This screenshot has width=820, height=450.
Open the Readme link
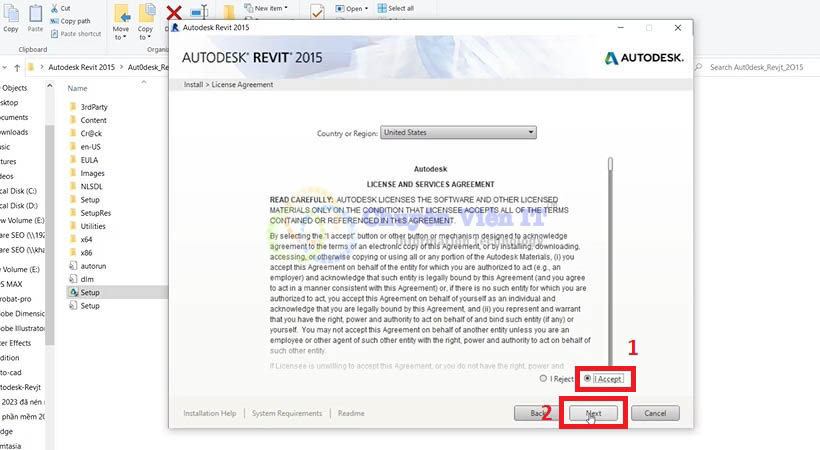[x=351, y=413]
